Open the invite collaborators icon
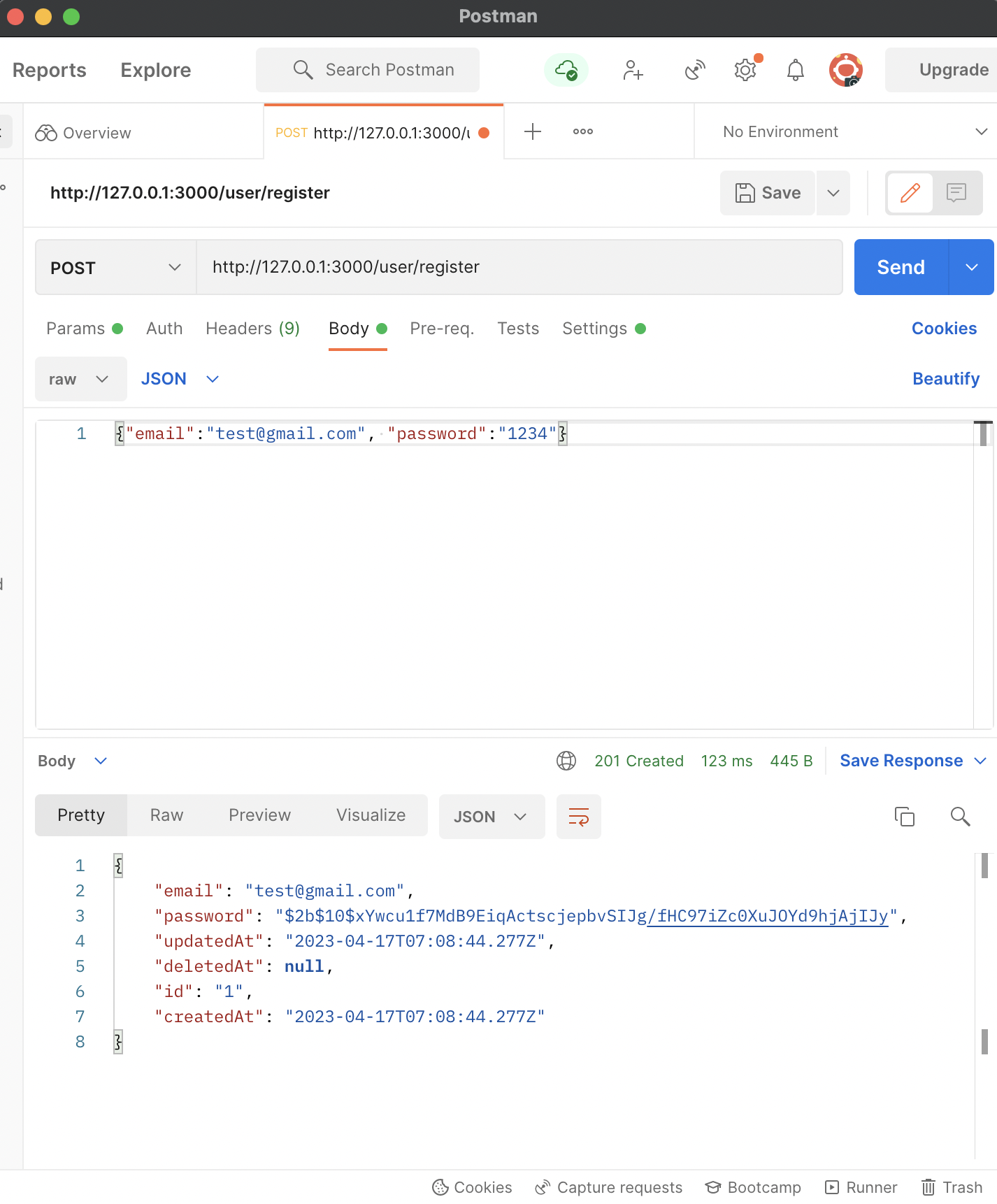The image size is (997, 1204). point(633,70)
